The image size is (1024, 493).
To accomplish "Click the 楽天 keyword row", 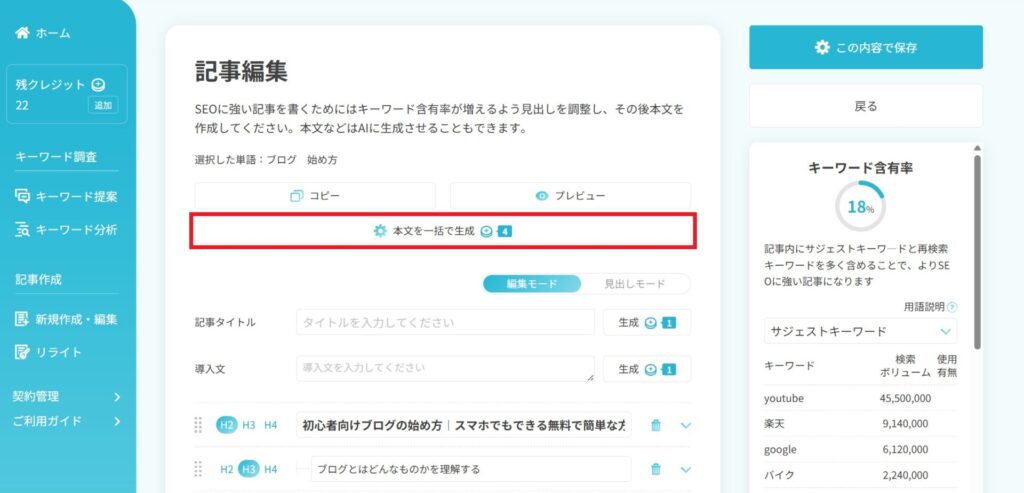I will click(x=860, y=424).
